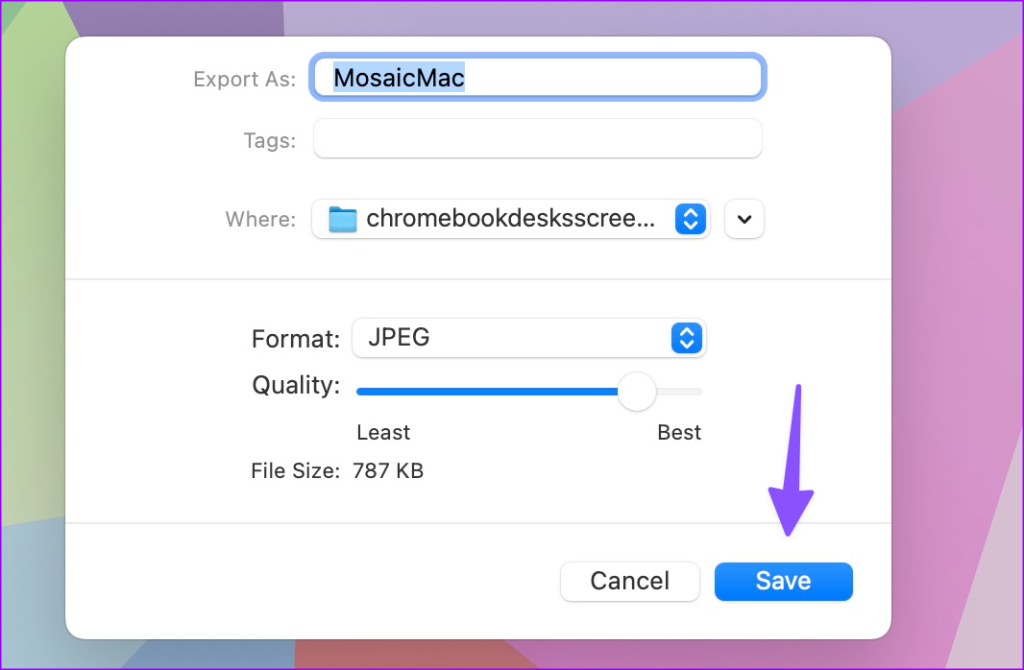Click the grey Quality track end near Best
The width and height of the screenshot is (1024, 670).
coord(692,391)
